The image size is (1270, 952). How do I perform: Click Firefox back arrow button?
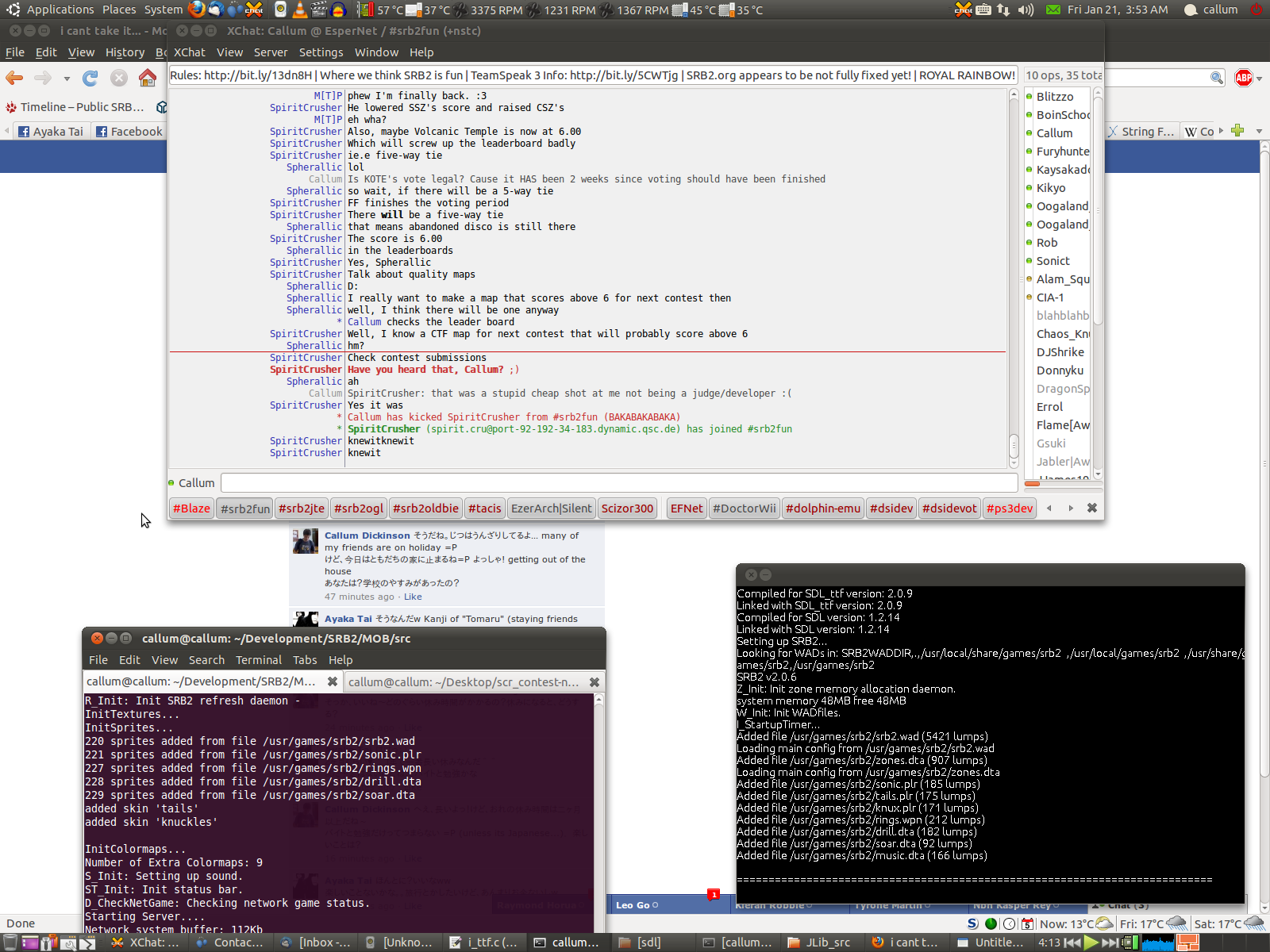click(x=15, y=78)
